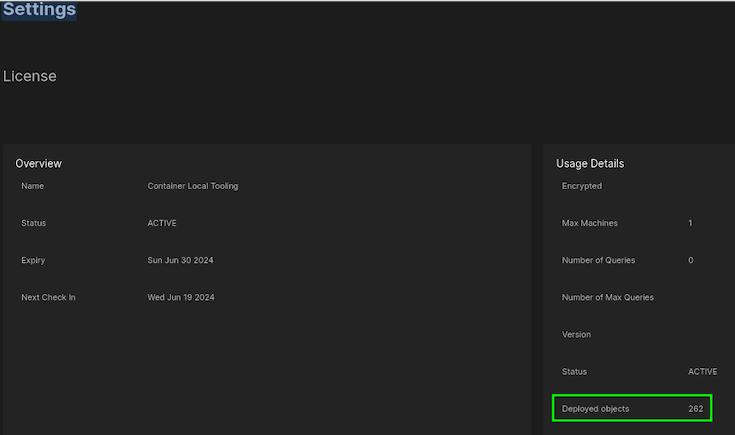This screenshot has height=435, width=735.
Task: Select the Deployed objects count 262
Action: pos(696,409)
